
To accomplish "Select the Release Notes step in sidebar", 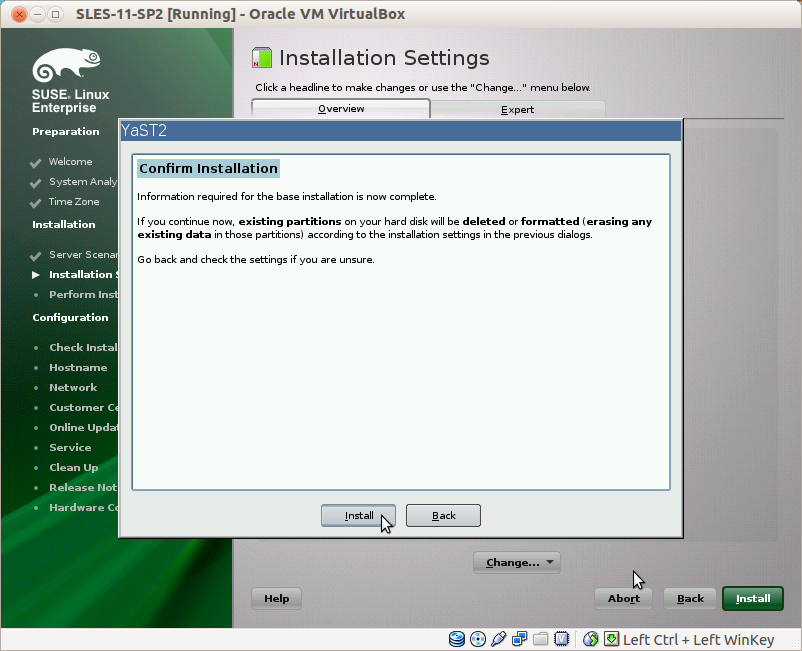I will pos(83,487).
